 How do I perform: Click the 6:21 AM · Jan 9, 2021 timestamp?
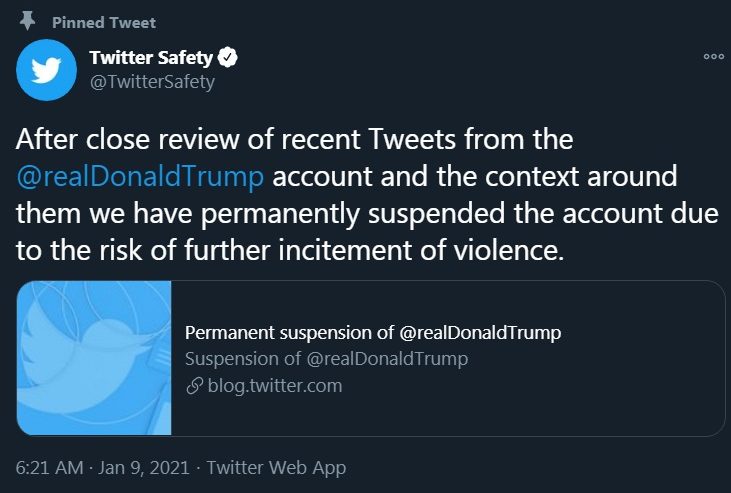(x=103, y=467)
